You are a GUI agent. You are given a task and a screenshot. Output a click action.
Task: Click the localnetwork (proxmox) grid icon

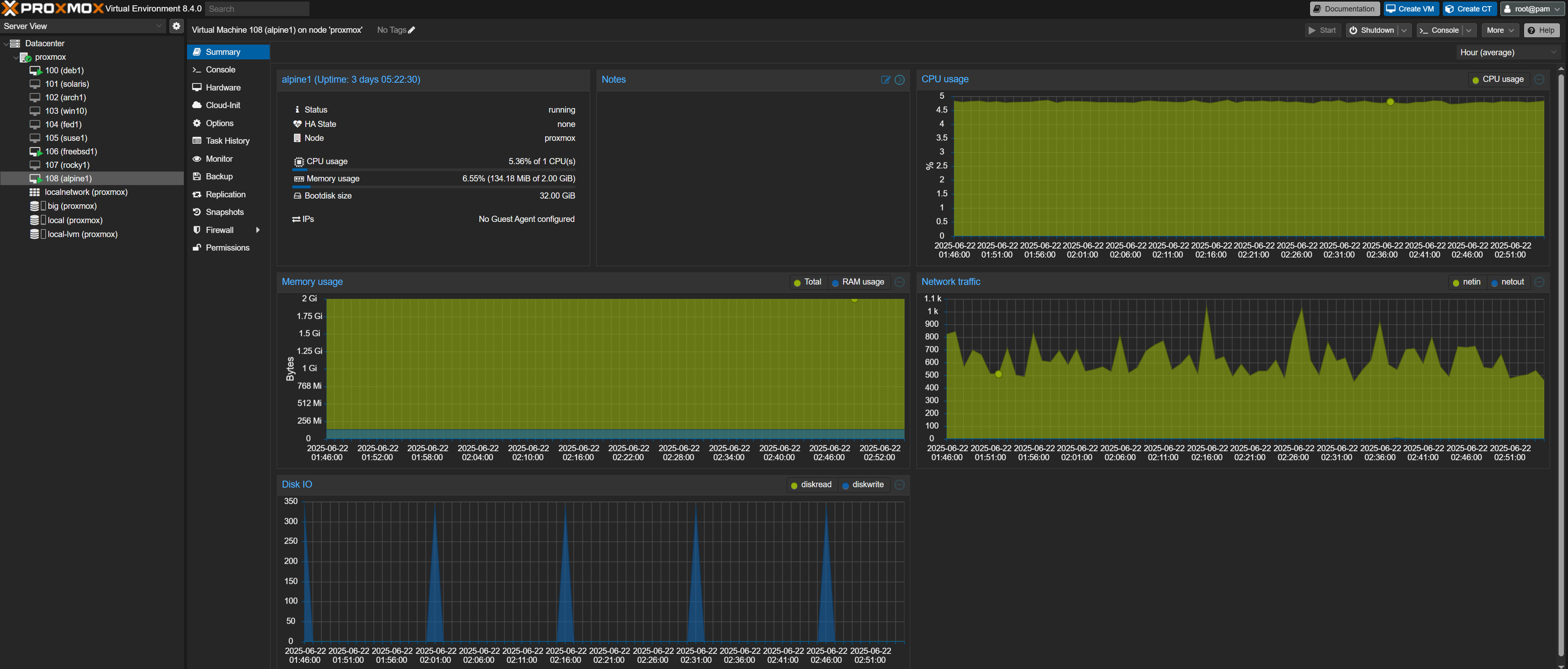(35, 192)
